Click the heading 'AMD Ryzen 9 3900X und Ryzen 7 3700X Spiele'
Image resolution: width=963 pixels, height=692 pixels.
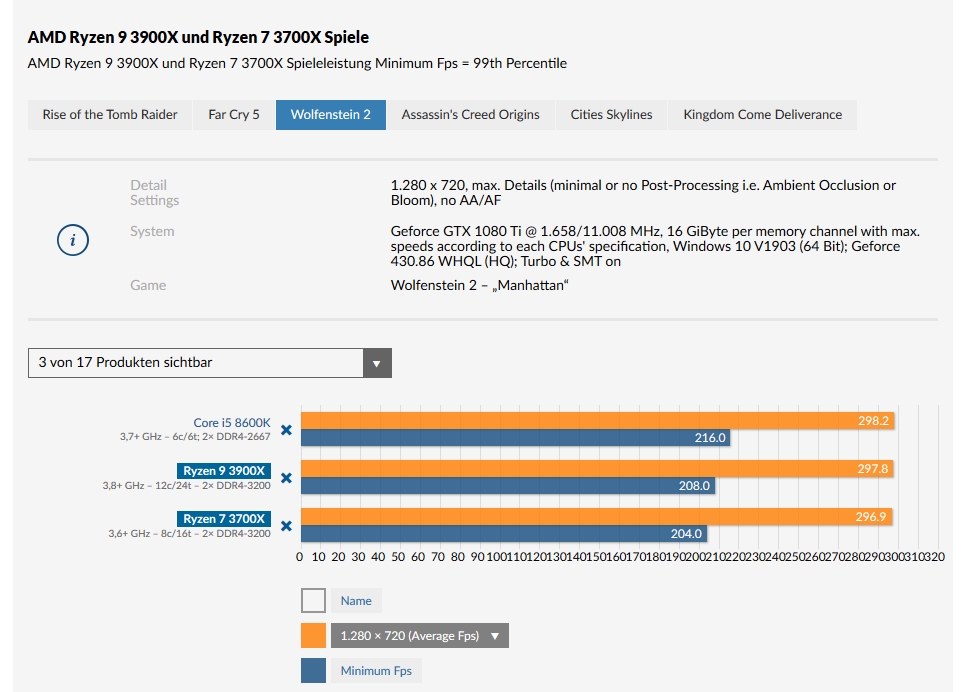[x=198, y=37]
